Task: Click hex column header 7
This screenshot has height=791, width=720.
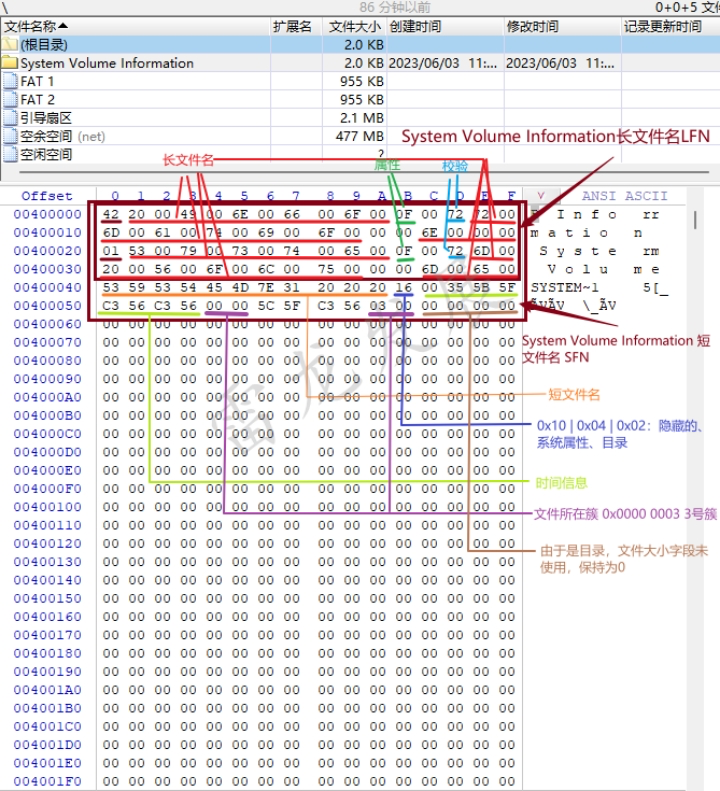Action: [296, 196]
